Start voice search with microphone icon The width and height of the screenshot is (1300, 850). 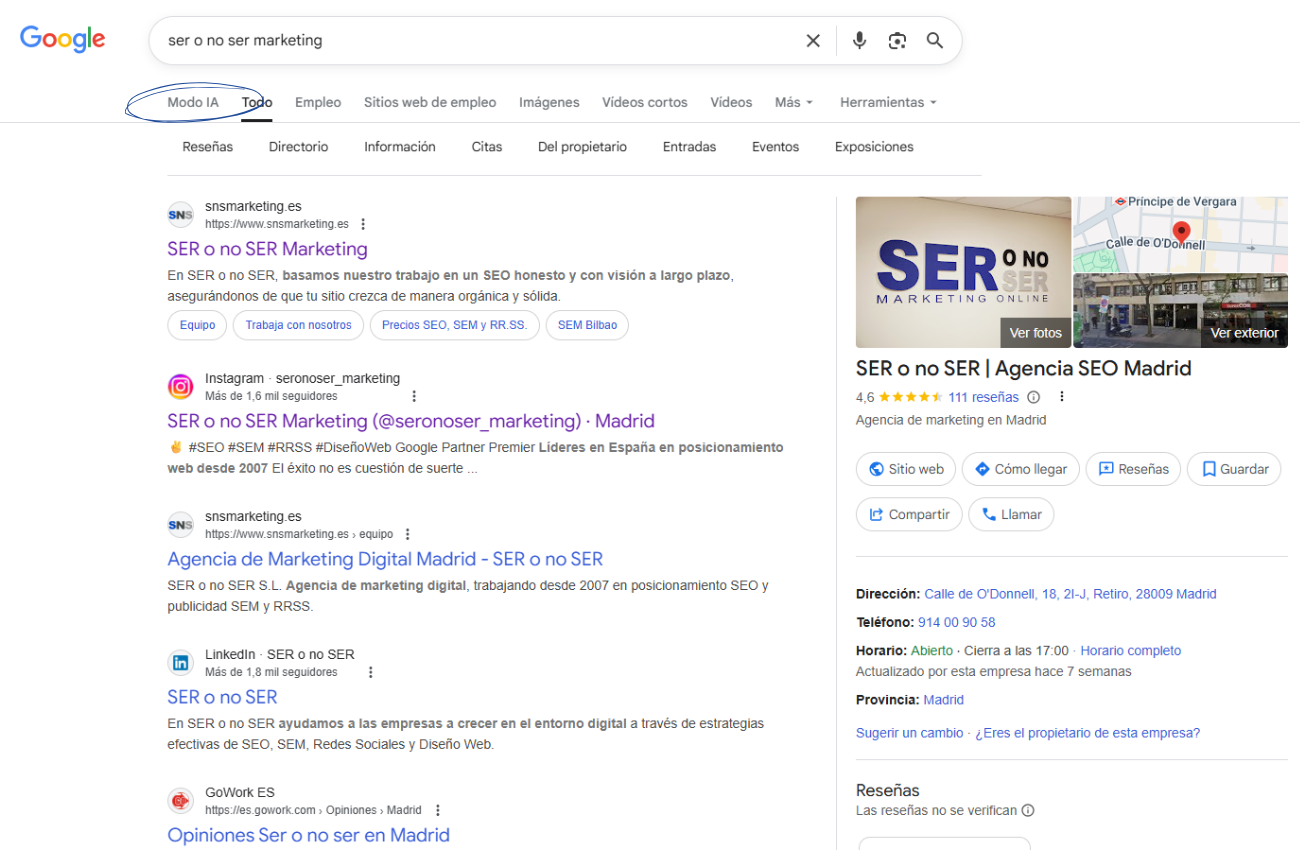[859, 41]
